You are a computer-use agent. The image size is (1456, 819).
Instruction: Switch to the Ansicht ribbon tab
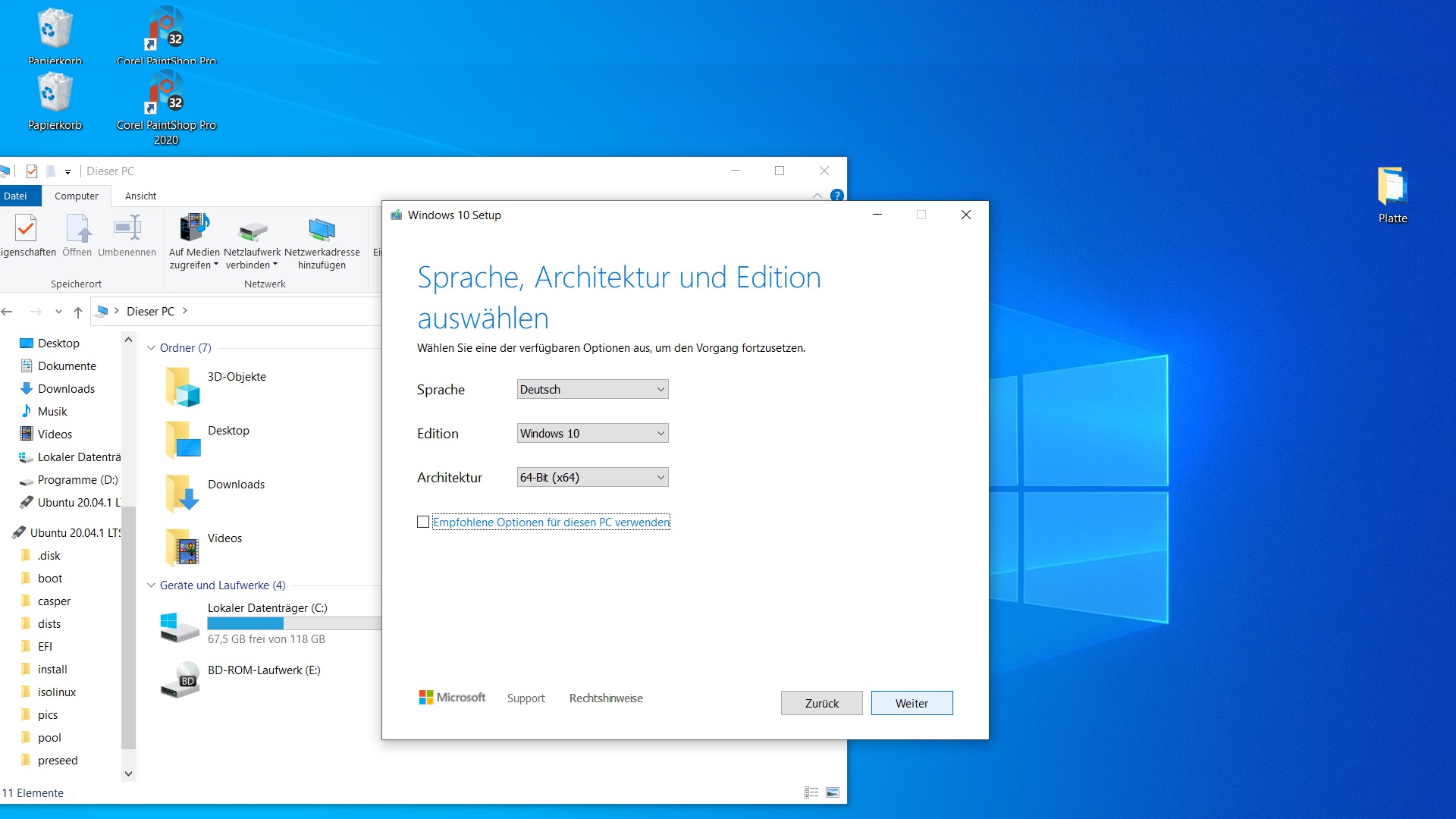(x=140, y=196)
